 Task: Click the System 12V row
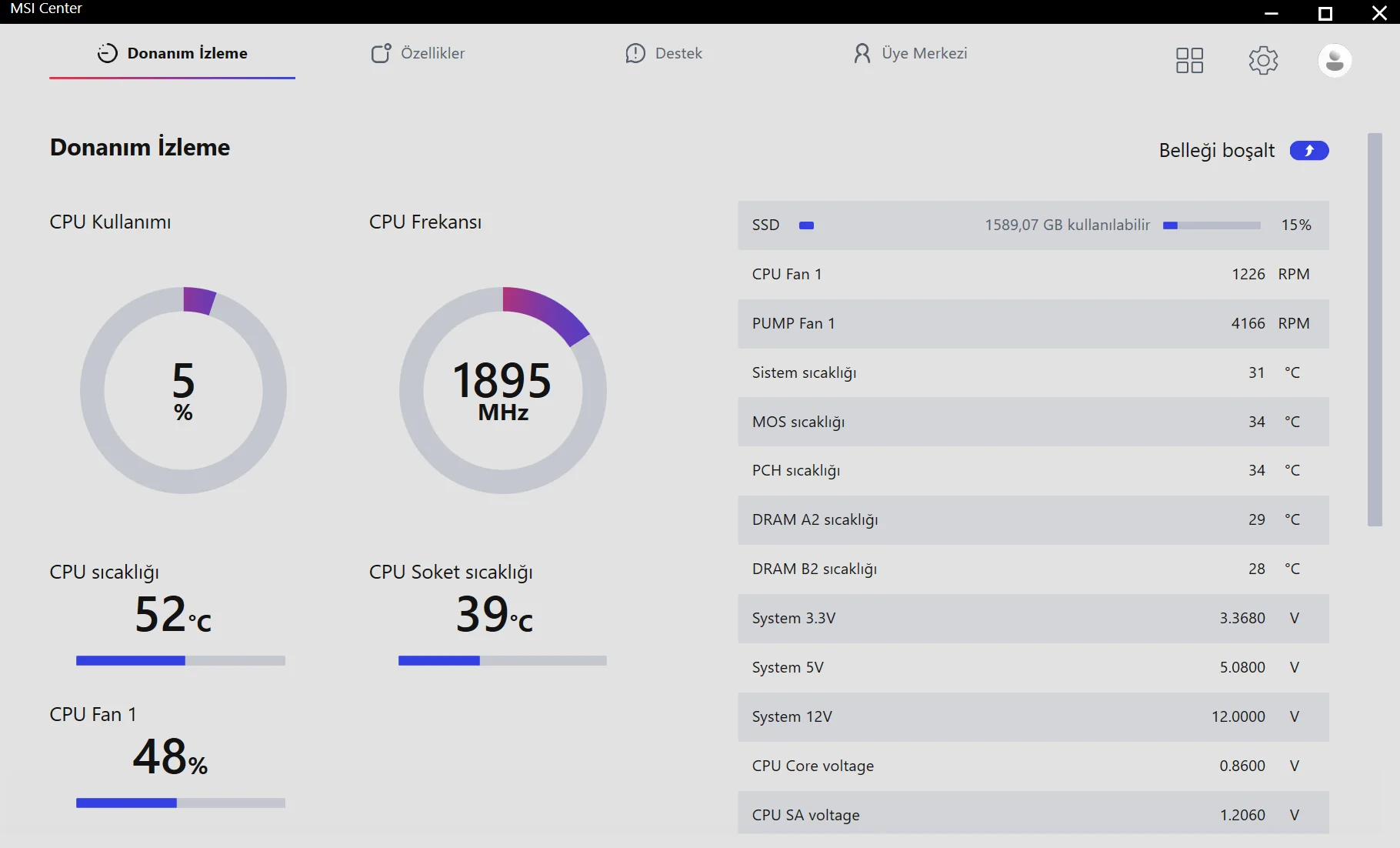tap(1033, 716)
